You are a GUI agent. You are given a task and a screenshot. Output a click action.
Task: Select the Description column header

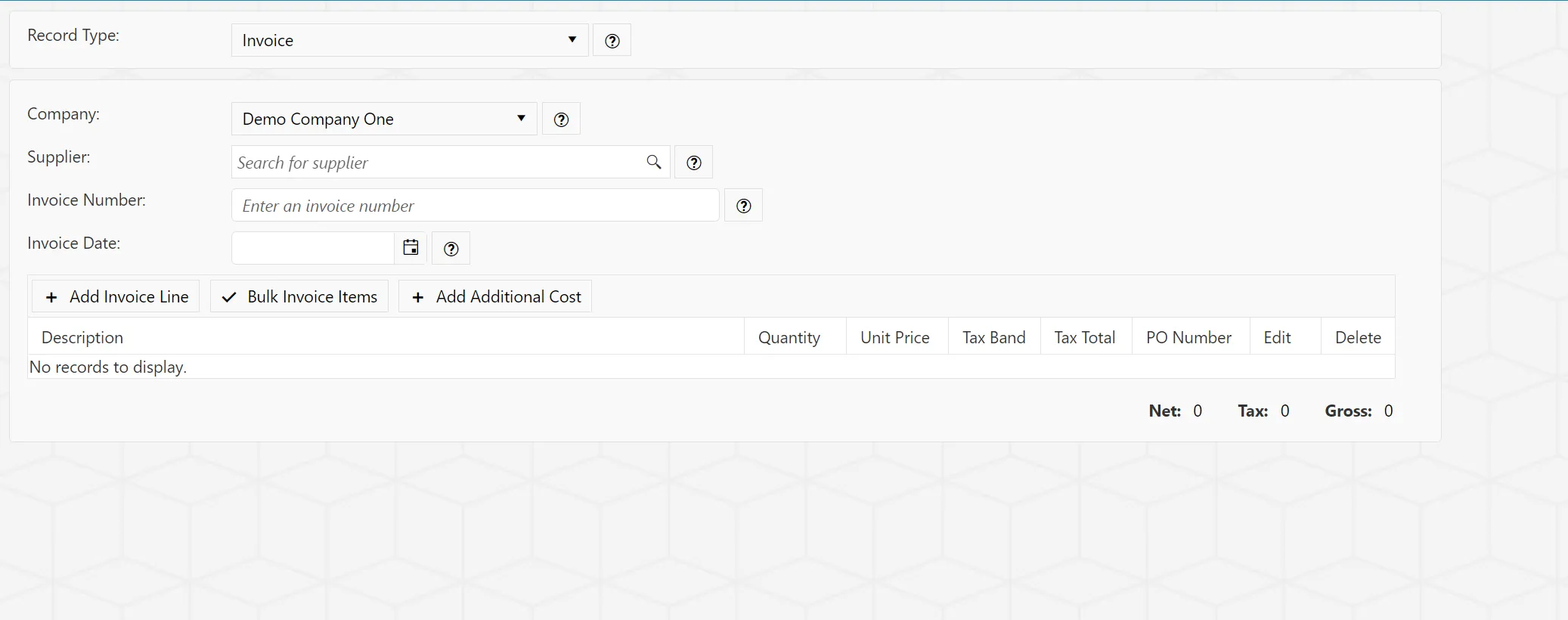pyautogui.click(x=386, y=337)
